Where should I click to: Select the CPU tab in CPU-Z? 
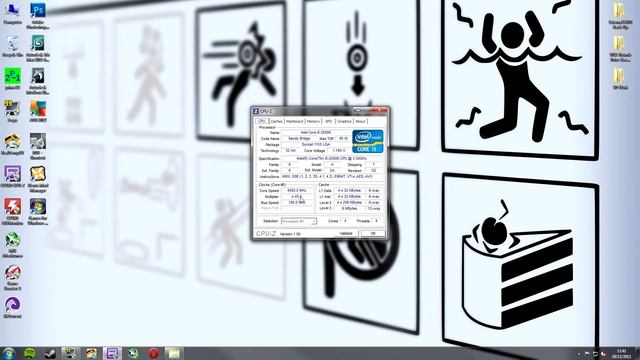coord(262,121)
